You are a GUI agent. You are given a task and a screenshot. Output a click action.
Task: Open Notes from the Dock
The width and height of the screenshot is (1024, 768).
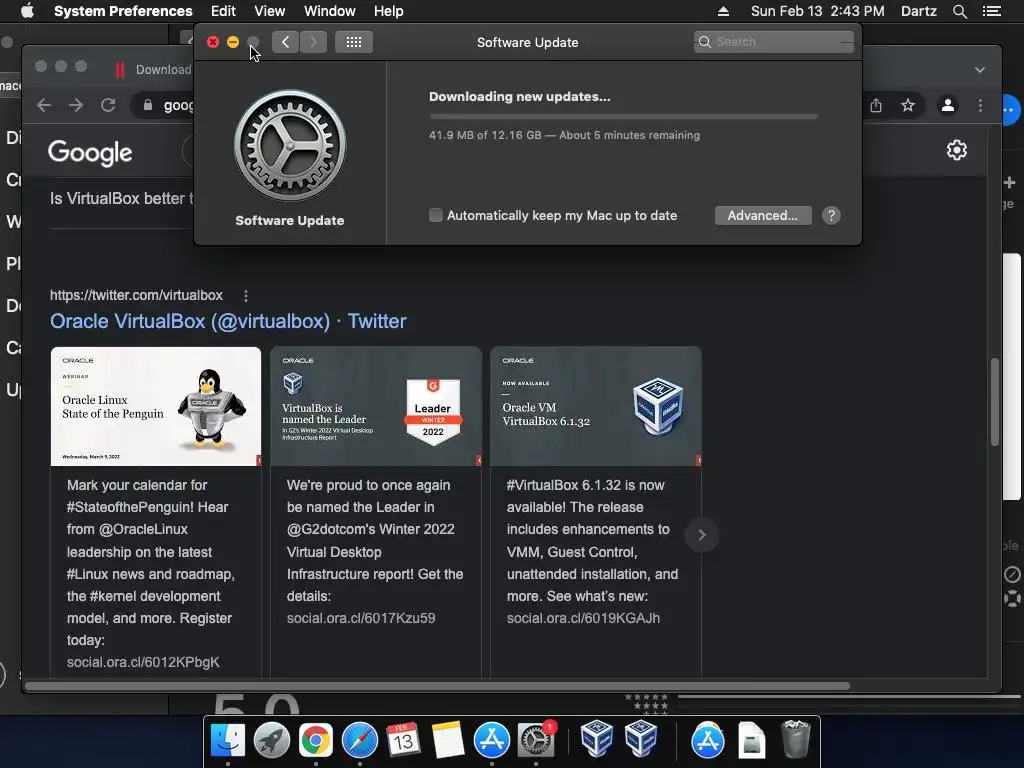tap(447, 740)
